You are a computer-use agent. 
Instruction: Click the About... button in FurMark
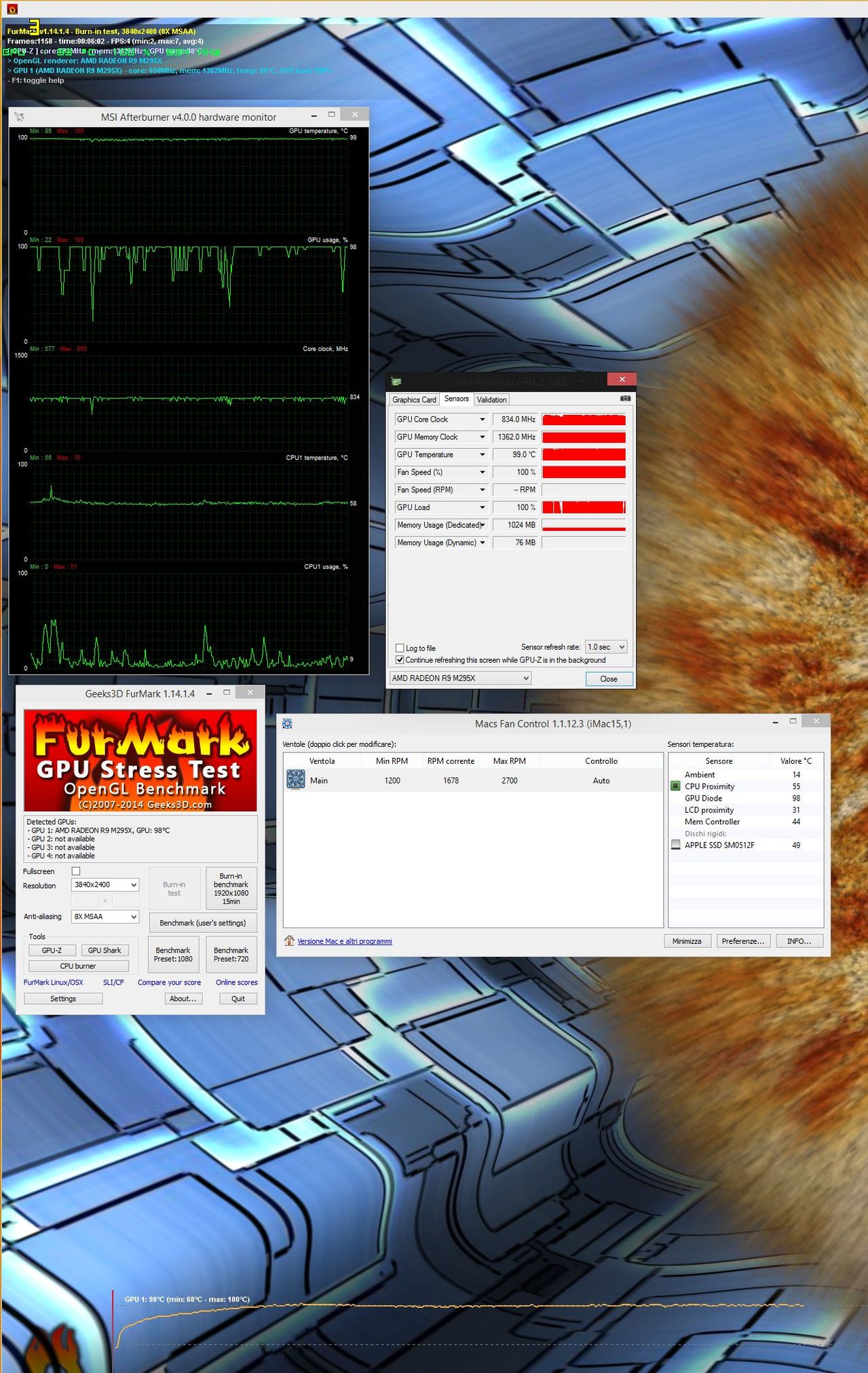(183, 999)
